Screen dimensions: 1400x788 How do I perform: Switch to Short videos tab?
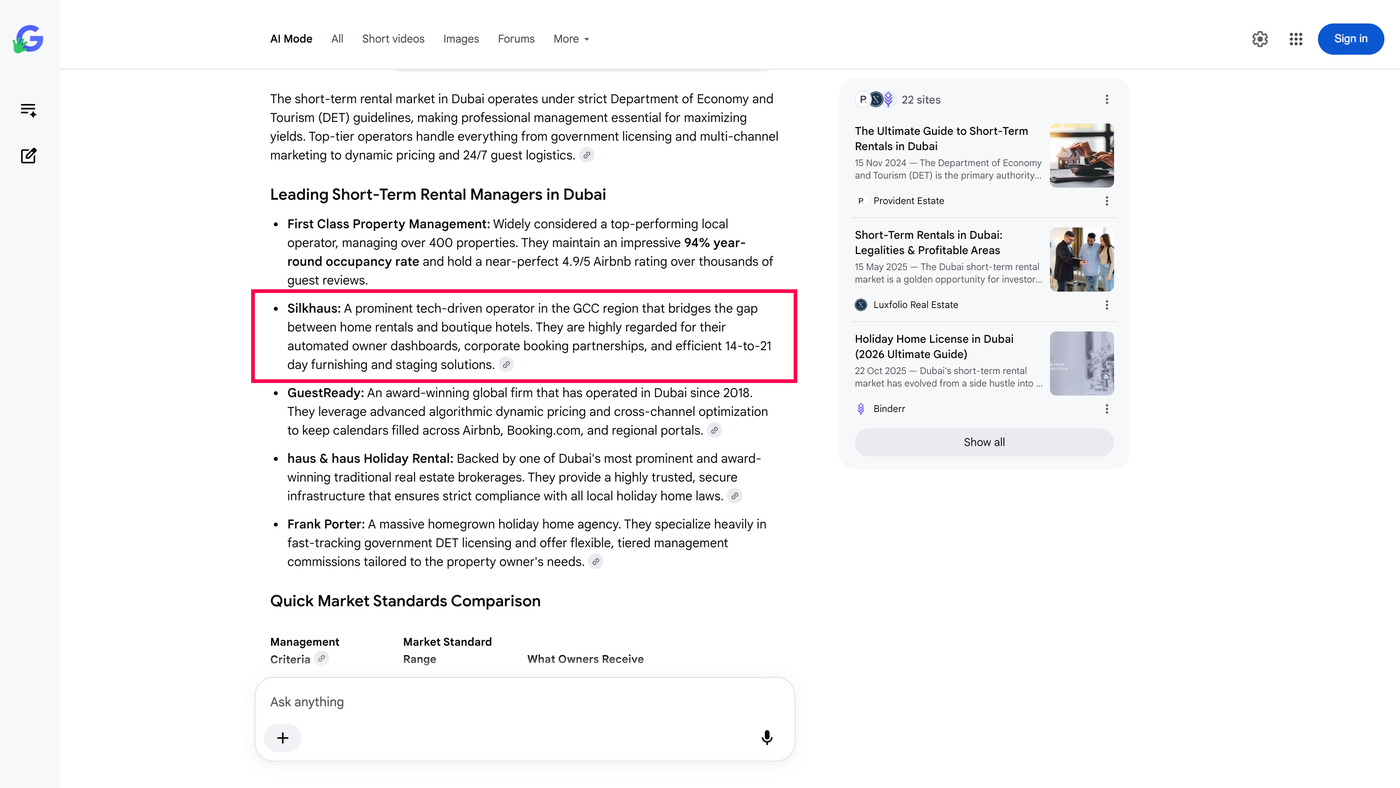(x=393, y=39)
